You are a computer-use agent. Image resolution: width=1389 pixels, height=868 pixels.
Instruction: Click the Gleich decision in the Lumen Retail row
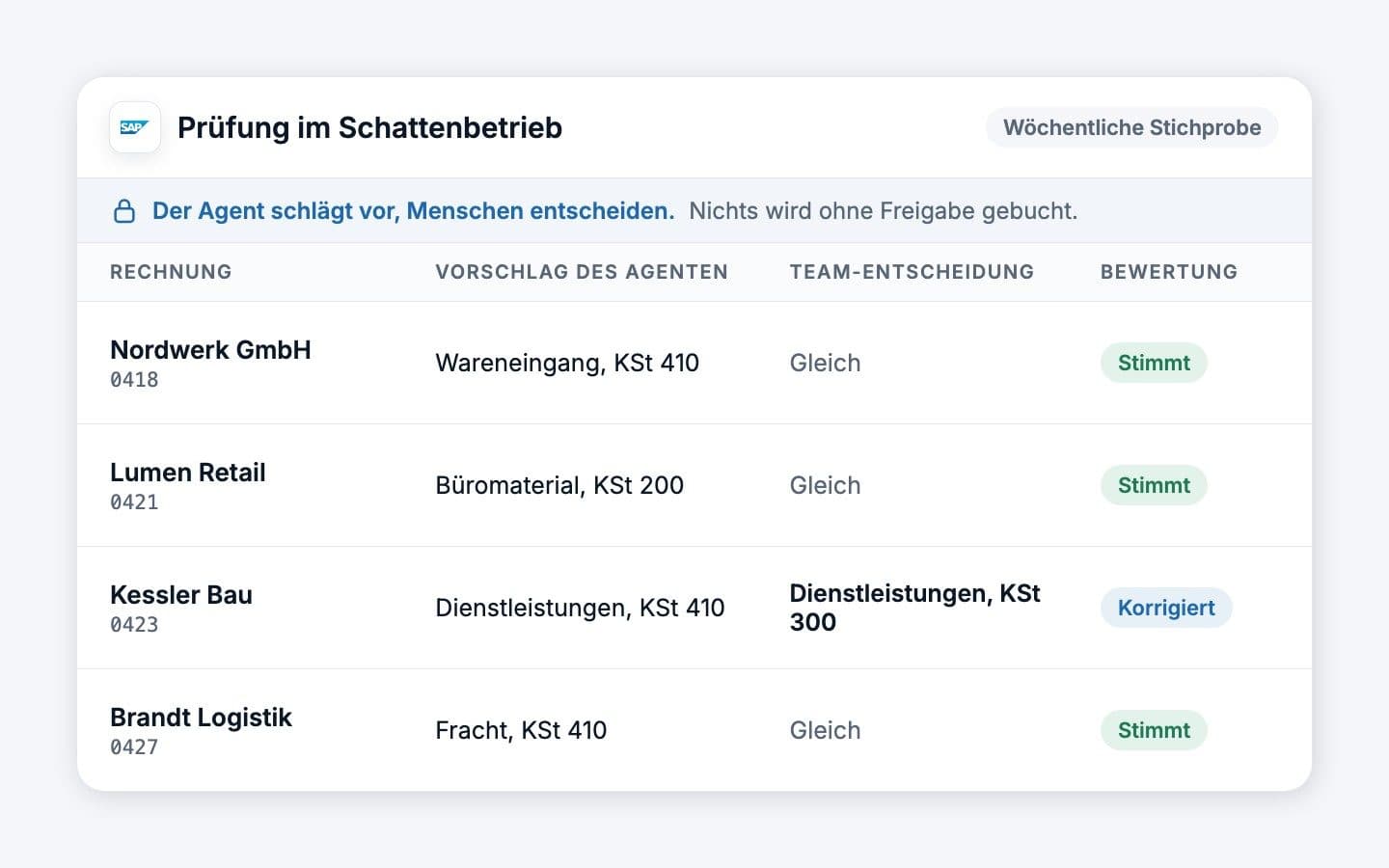point(825,485)
